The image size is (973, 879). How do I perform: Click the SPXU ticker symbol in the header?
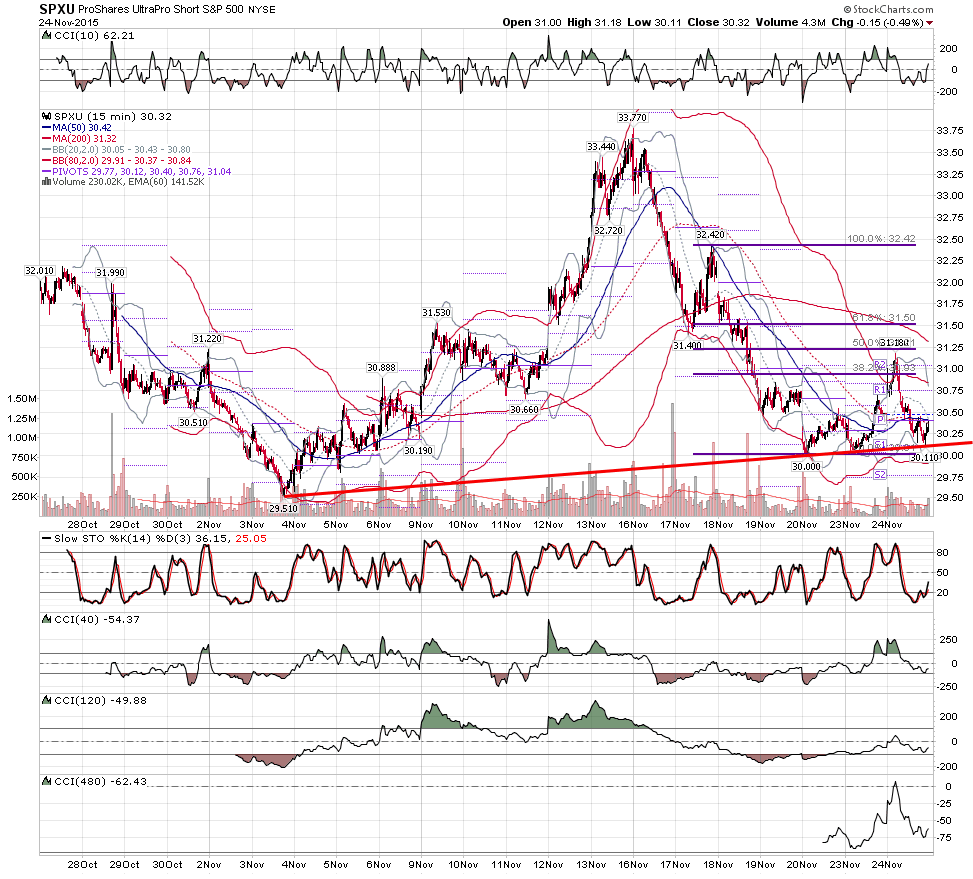coord(56,9)
